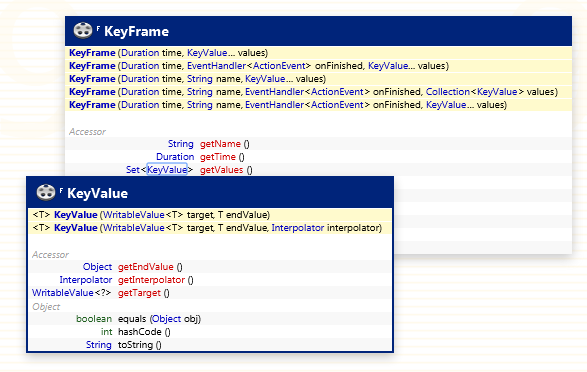Image resolution: width=587 pixels, height=372 pixels.
Task: Click the Accessor heading in the KeyValue card
Action: point(50,255)
